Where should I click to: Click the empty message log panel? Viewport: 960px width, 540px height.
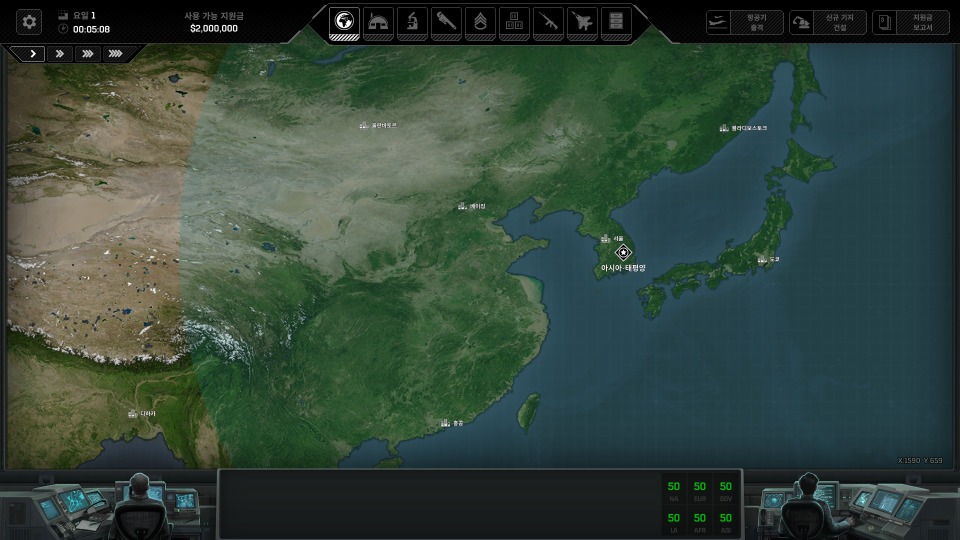[x=439, y=505]
